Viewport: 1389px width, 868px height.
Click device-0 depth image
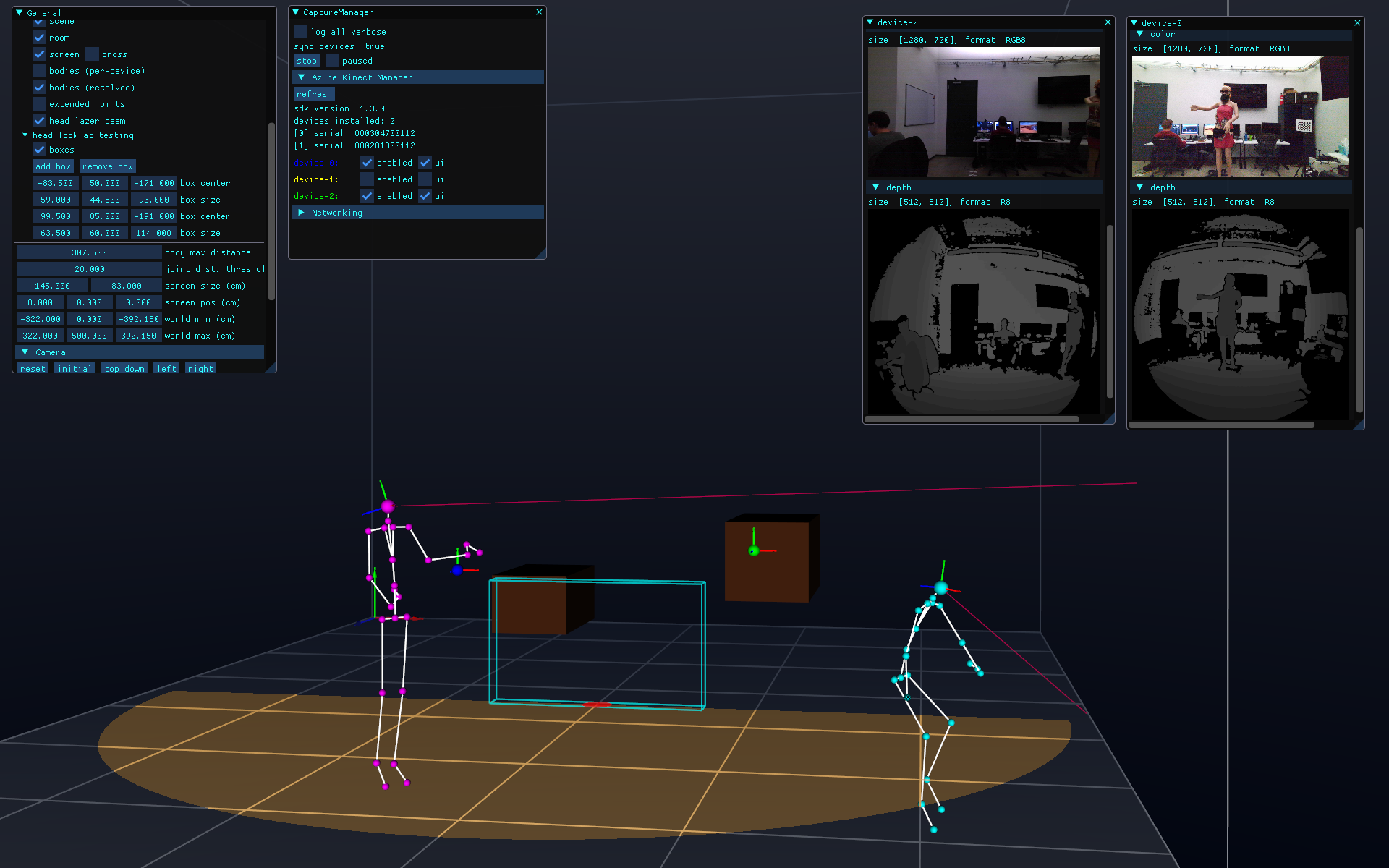(1241, 314)
